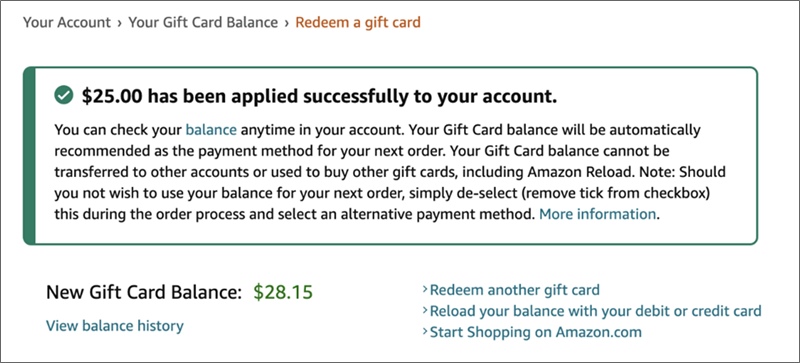Viewport: 800px width, 363px height.
Task: Click the green success checkmark icon
Action: 64,95
